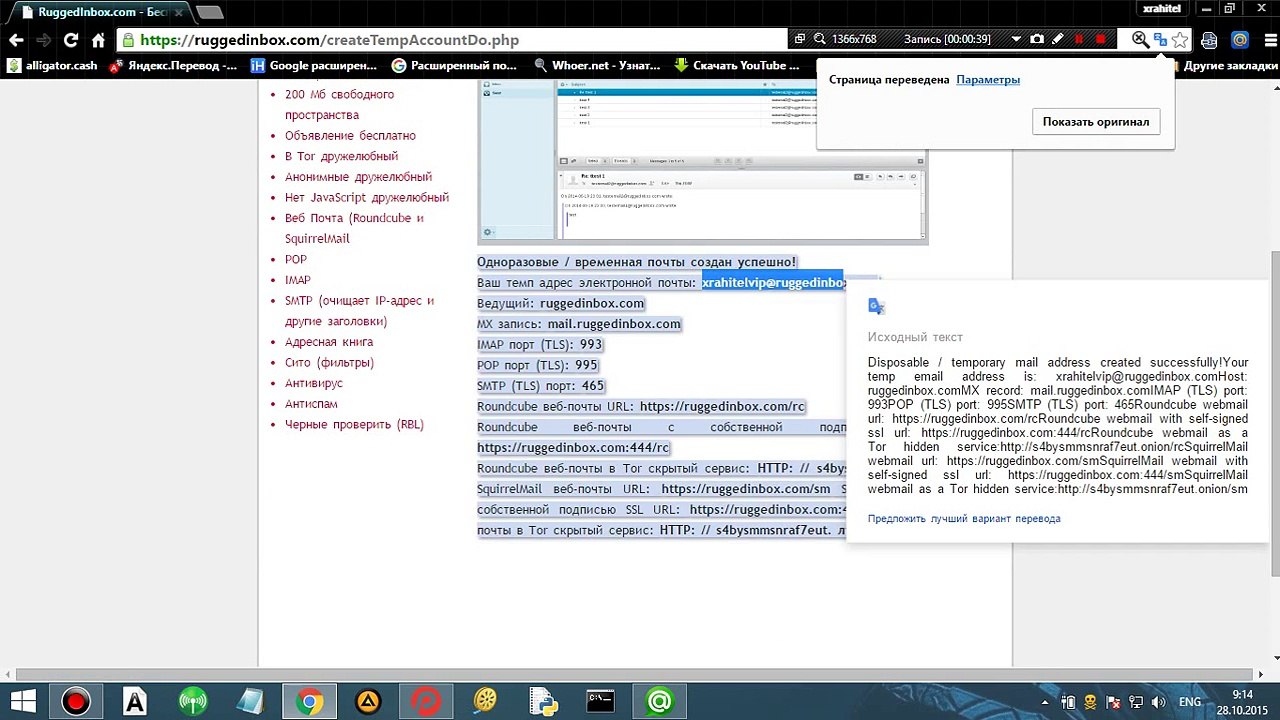
Task: Reload the current page
Action: (x=71, y=41)
